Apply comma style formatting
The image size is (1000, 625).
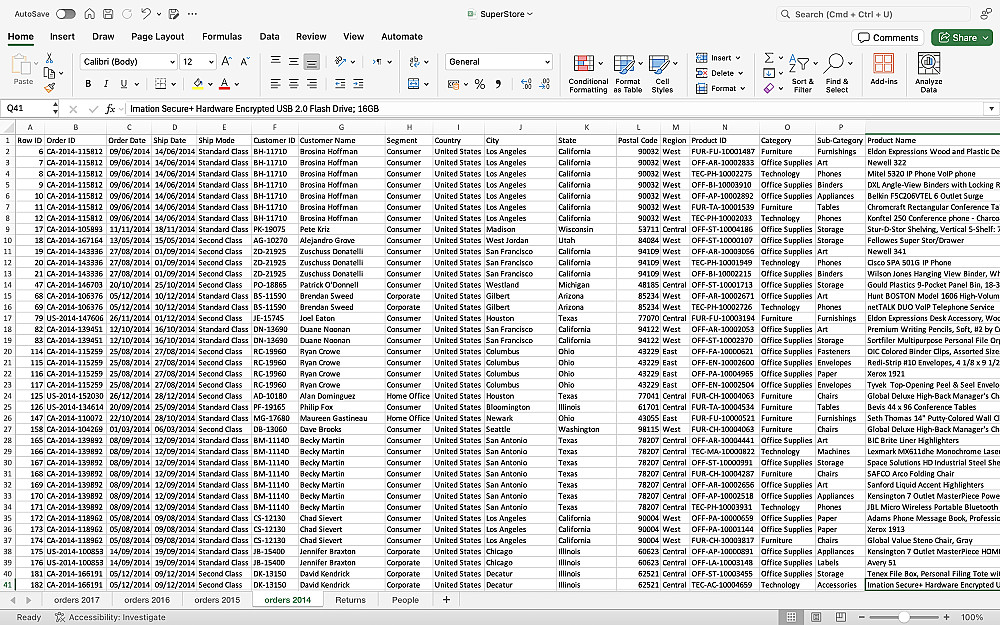[498, 84]
